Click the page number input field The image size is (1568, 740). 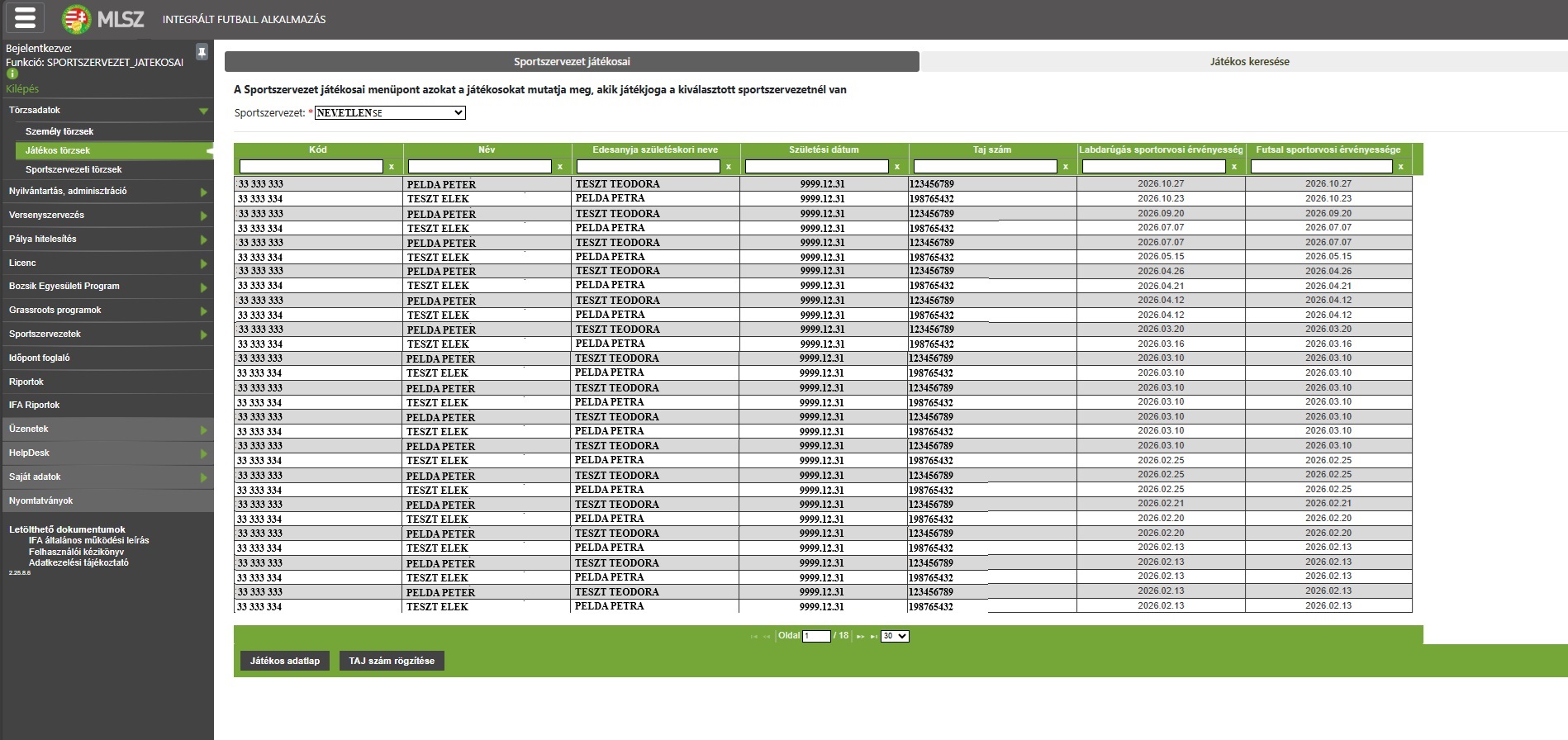816,636
